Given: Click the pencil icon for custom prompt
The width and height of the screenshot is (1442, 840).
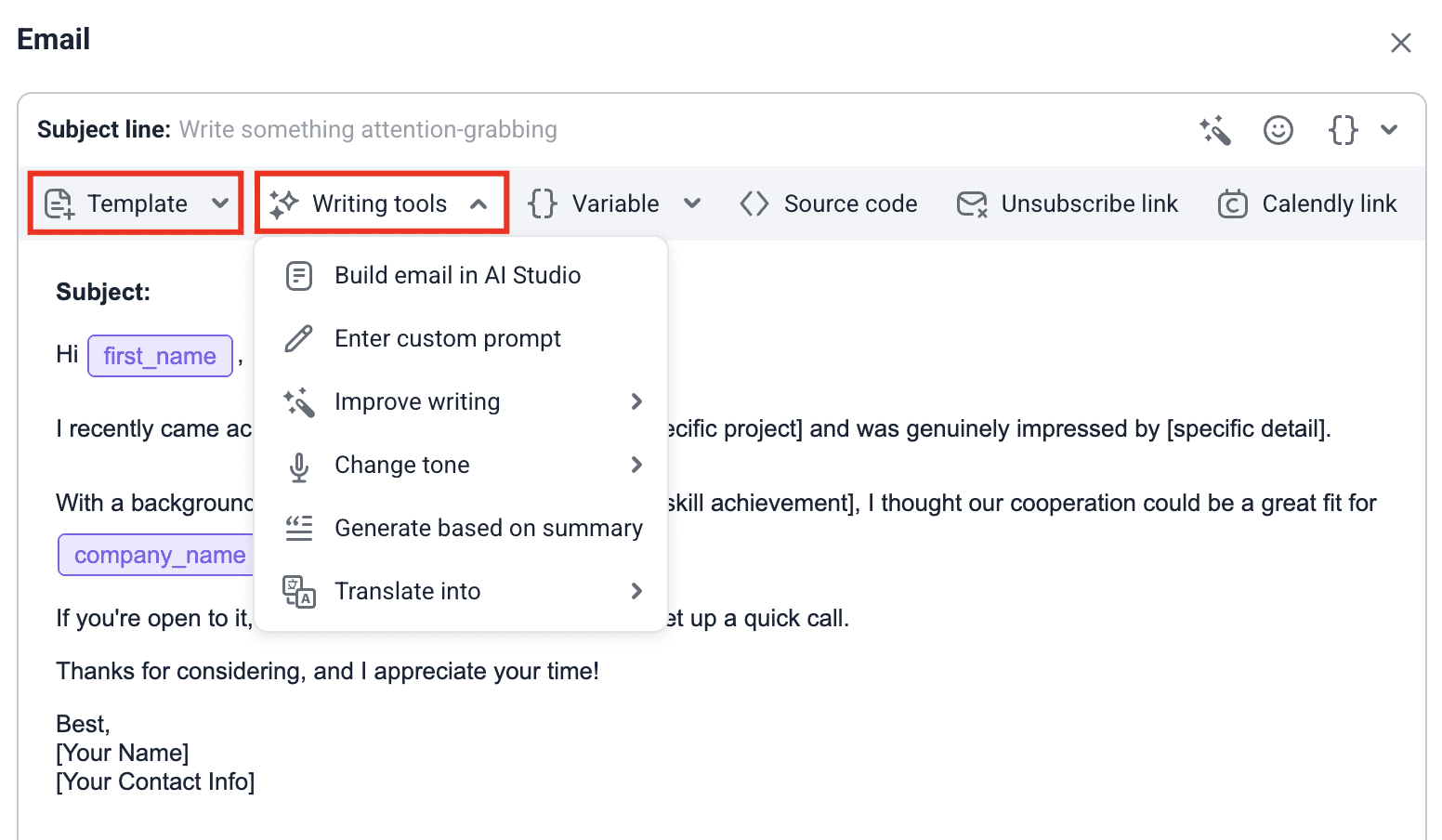Looking at the screenshot, I should point(299,339).
